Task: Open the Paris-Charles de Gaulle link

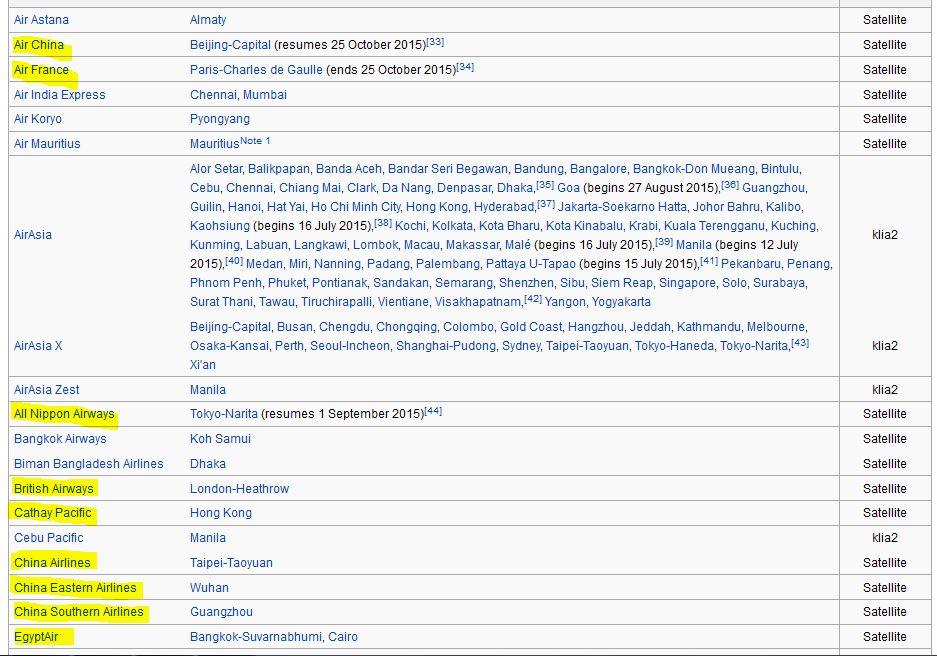Action: coord(256,70)
